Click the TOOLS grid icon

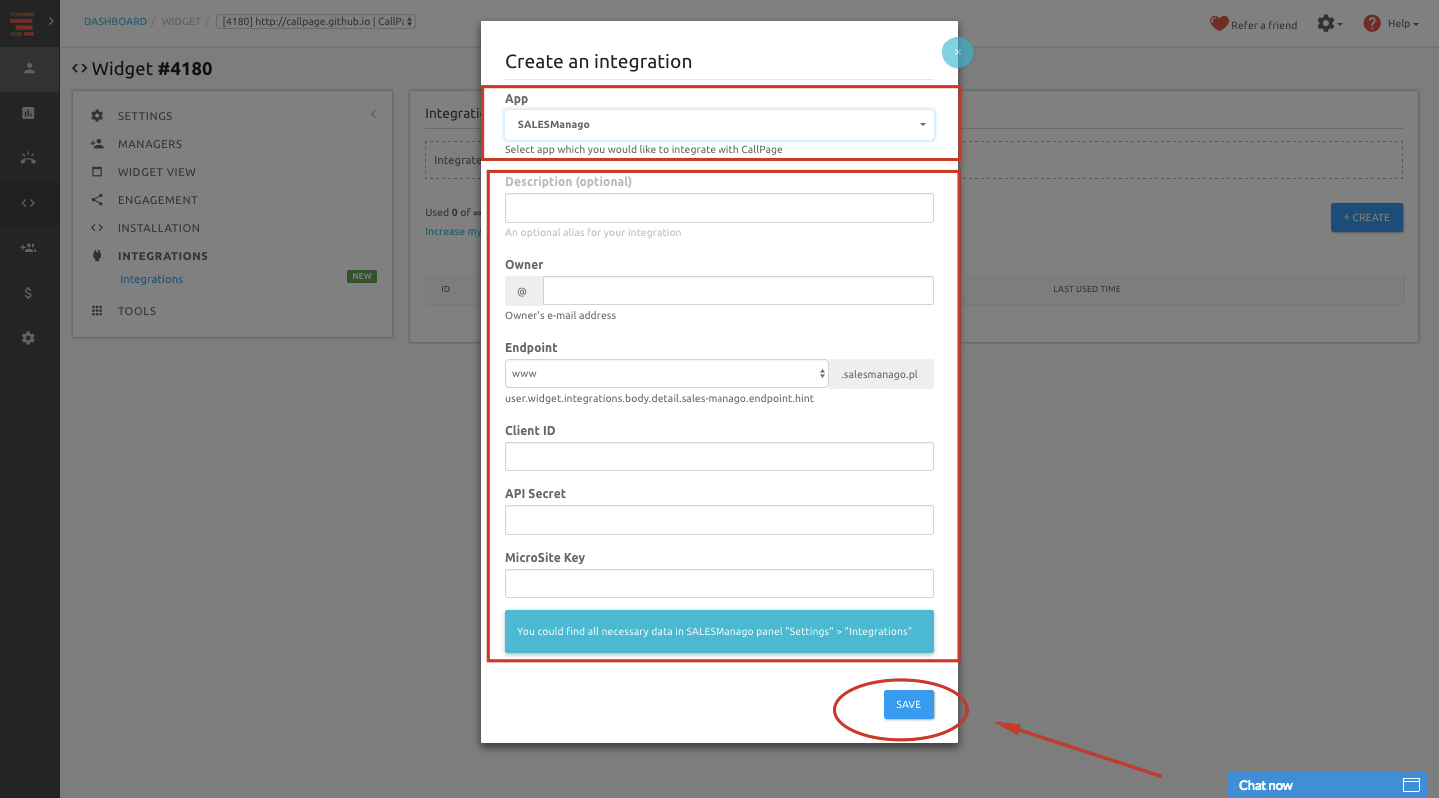click(97, 311)
